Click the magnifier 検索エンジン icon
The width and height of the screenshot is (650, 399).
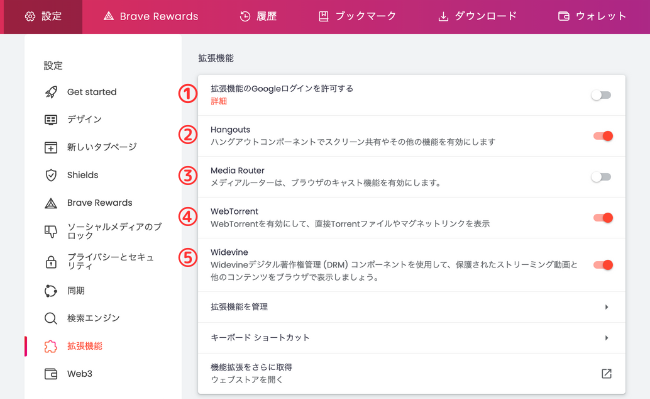point(51,318)
